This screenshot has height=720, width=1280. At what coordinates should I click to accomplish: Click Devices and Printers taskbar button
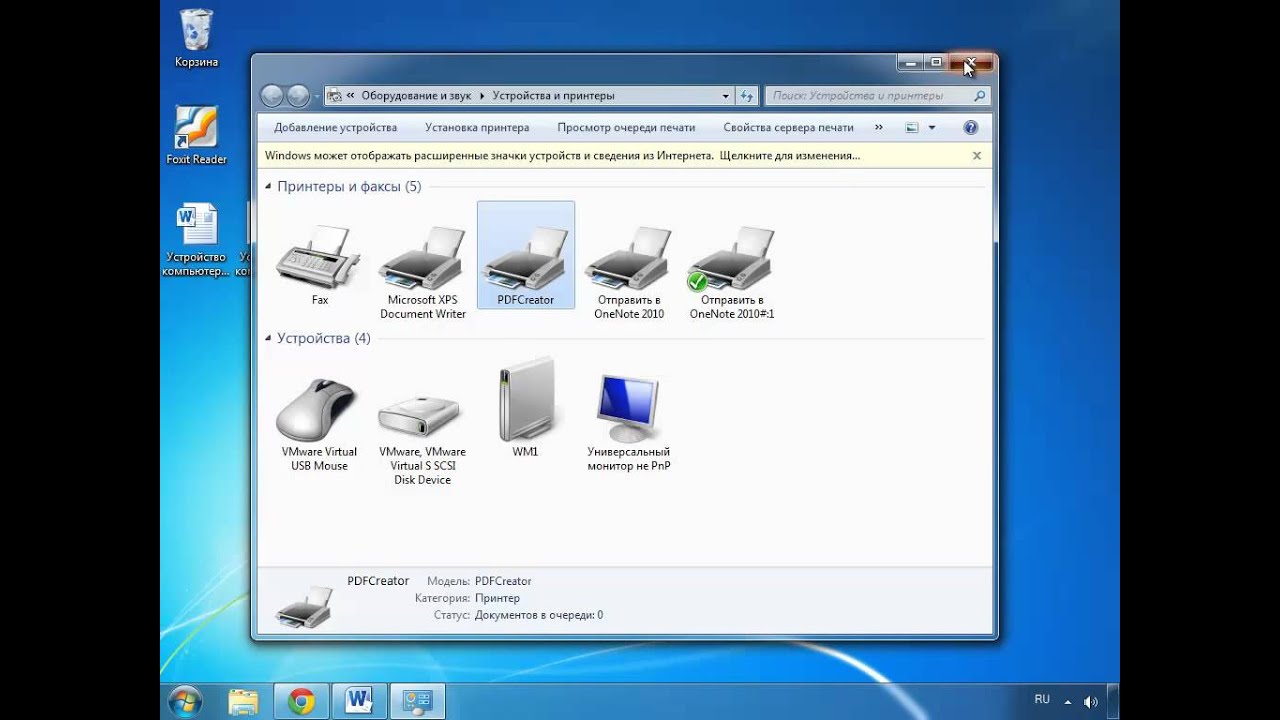(x=417, y=702)
